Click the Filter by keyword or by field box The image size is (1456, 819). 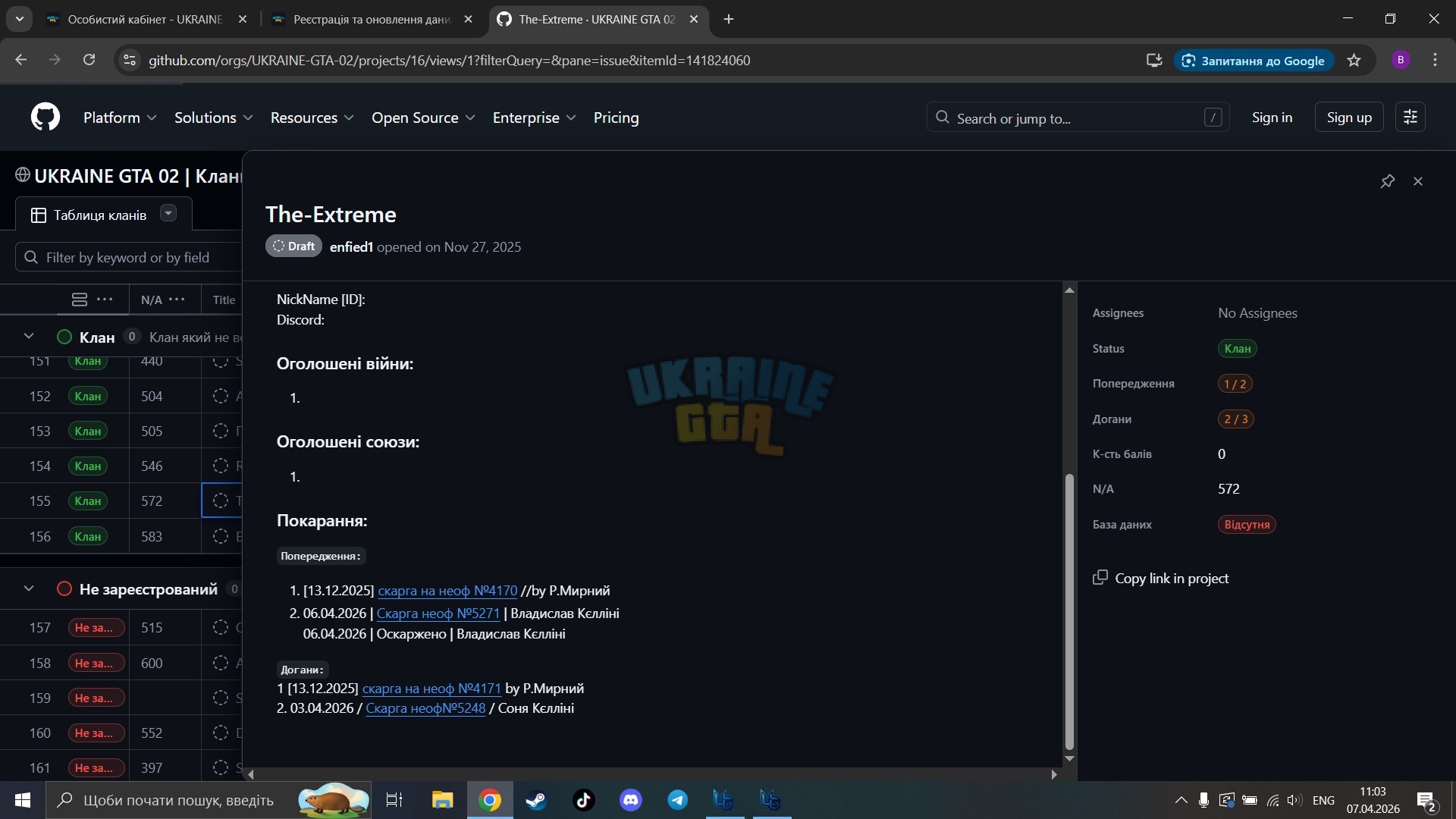[129, 258]
